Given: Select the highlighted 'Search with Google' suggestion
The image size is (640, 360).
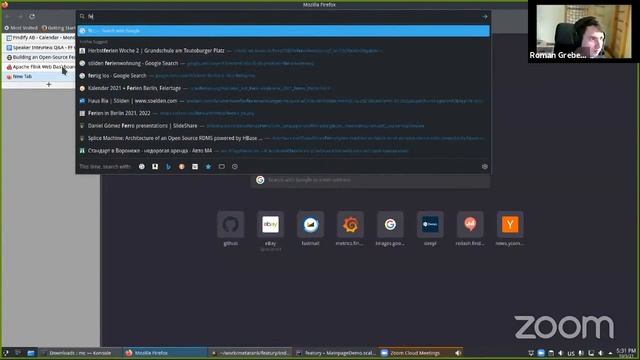Looking at the screenshot, I should tap(283, 31).
